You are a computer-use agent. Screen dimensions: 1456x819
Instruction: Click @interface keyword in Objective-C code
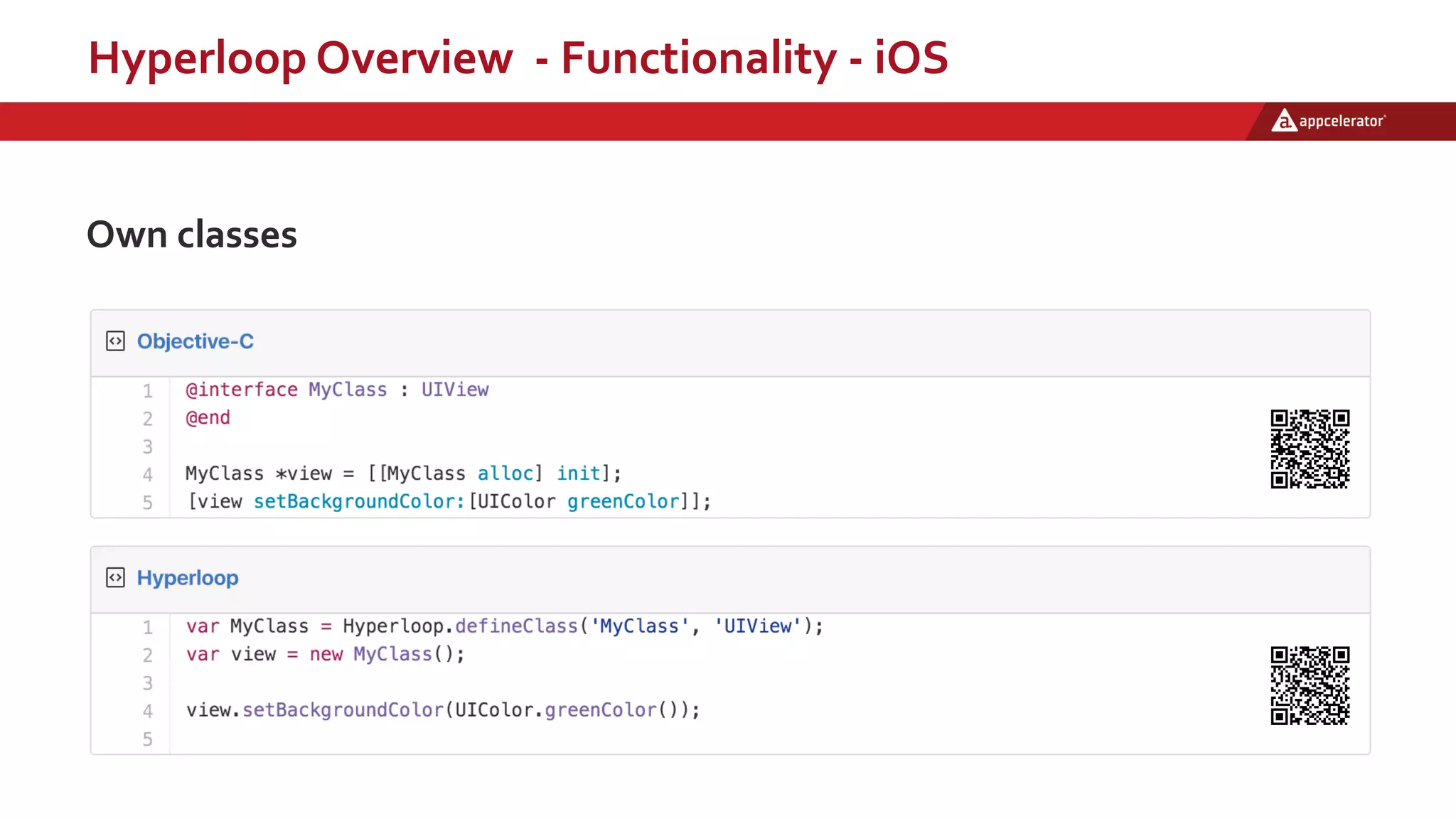pos(241,390)
